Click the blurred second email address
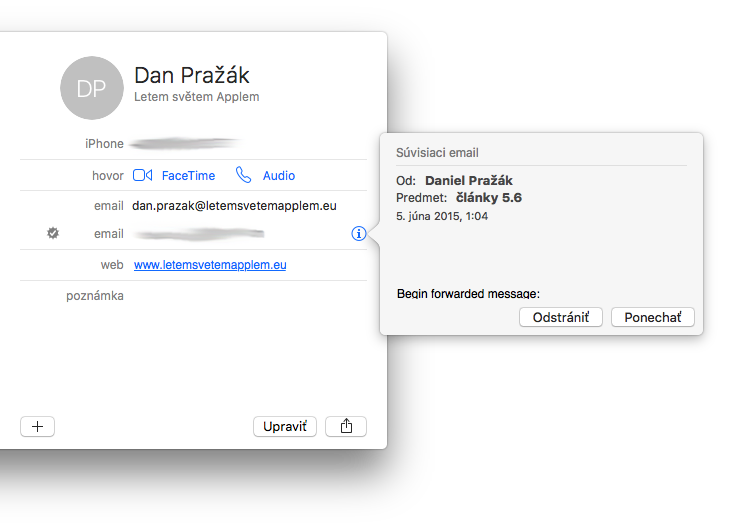Screen dimensions: 733x529 click(198, 234)
